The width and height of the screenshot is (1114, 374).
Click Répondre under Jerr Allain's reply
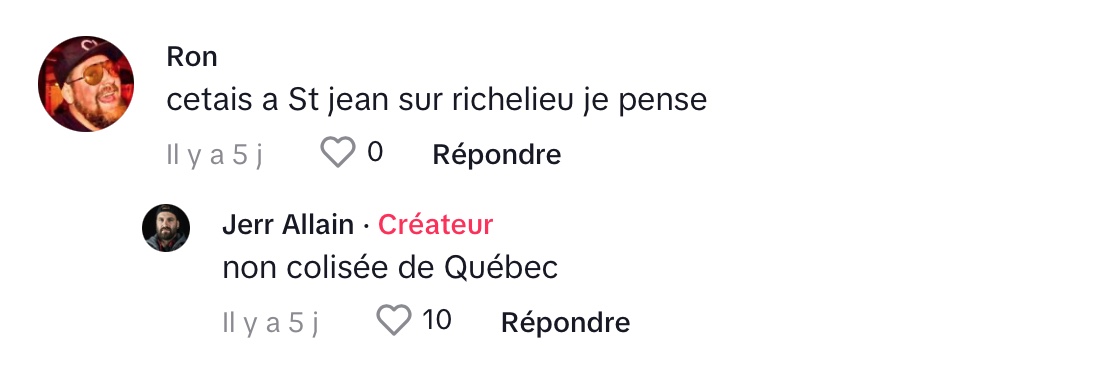coord(566,322)
